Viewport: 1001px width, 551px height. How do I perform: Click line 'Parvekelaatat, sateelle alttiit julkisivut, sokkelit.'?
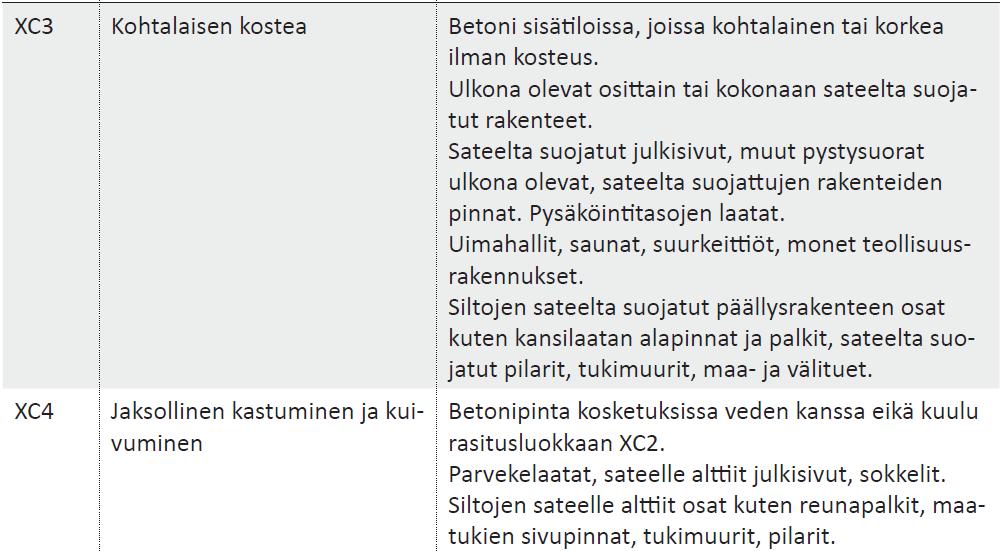click(x=697, y=475)
